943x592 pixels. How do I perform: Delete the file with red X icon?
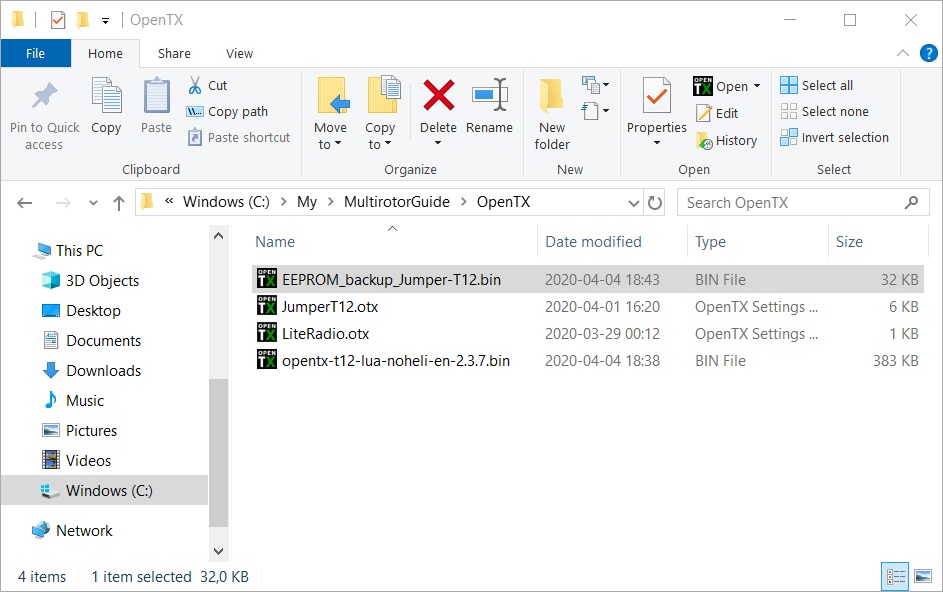tap(438, 96)
